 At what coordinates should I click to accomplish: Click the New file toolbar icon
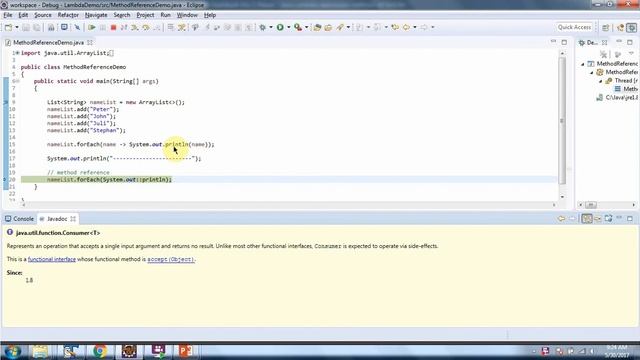(8, 27)
